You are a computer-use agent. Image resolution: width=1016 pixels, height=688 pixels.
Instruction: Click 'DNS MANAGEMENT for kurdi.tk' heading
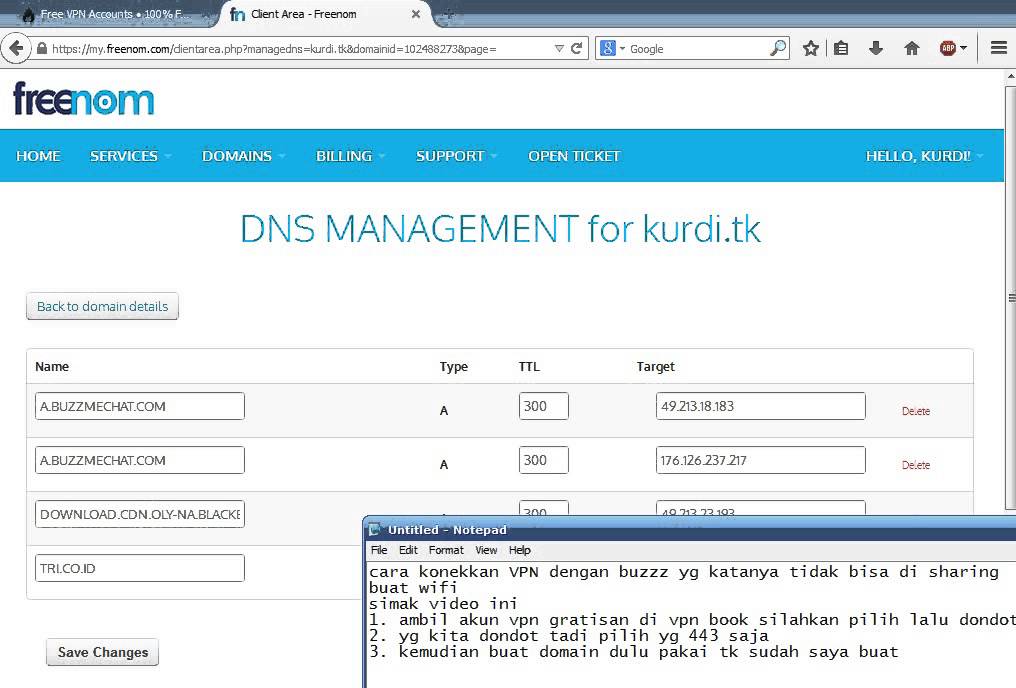[x=500, y=229]
